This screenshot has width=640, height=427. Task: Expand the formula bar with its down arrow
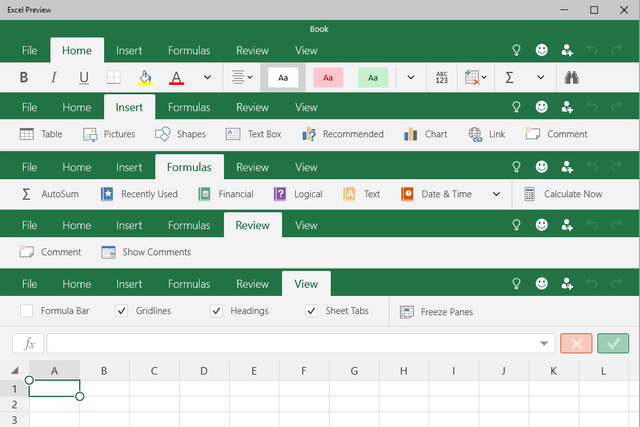tap(544, 343)
